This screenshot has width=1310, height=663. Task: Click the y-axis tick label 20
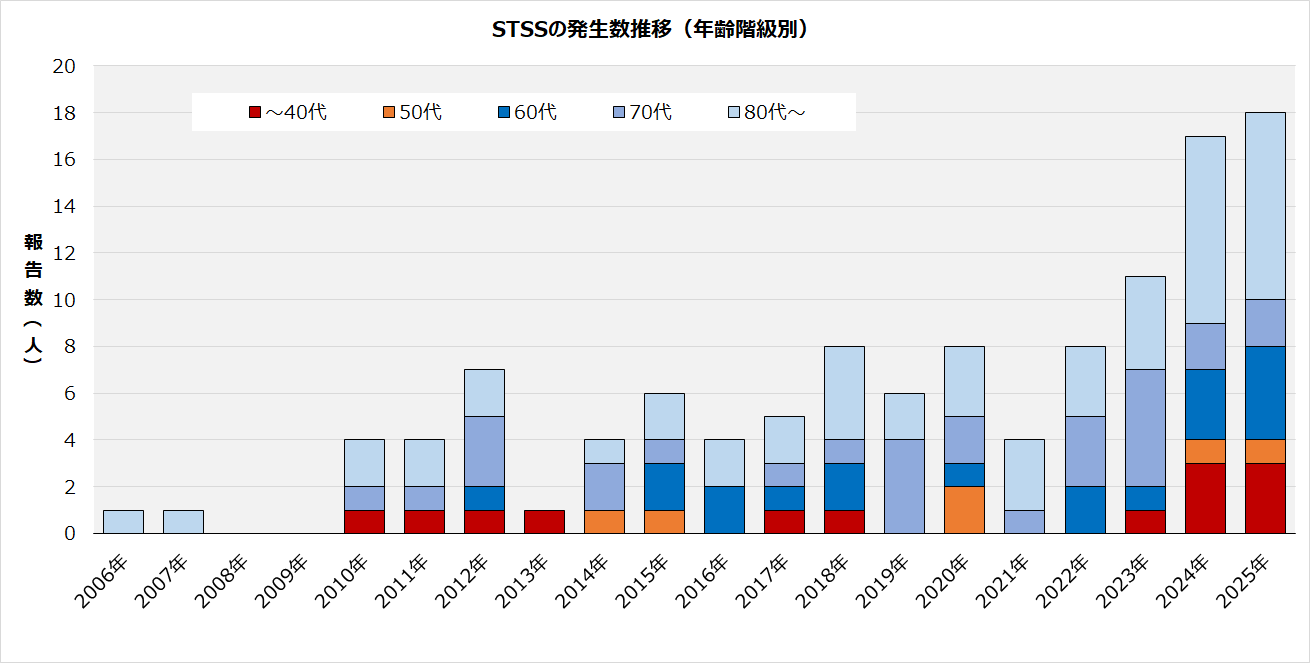pos(65,66)
